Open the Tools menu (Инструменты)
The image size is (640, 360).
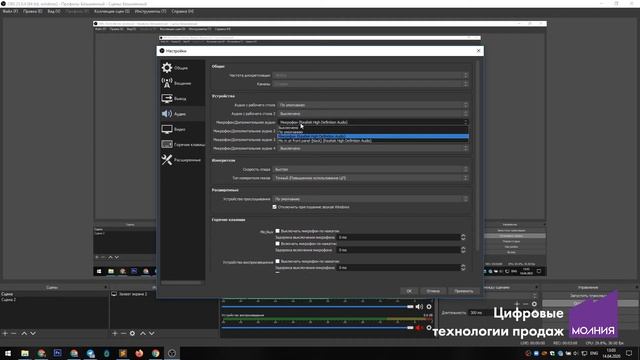(x=150, y=11)
